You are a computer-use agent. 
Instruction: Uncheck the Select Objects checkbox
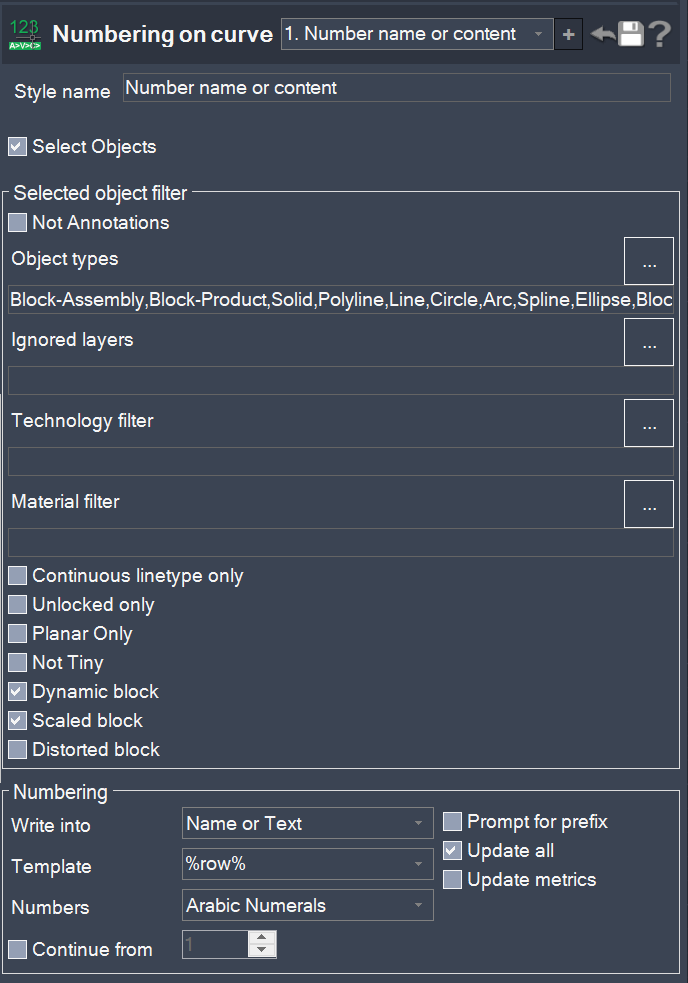(x=17, y=147)
